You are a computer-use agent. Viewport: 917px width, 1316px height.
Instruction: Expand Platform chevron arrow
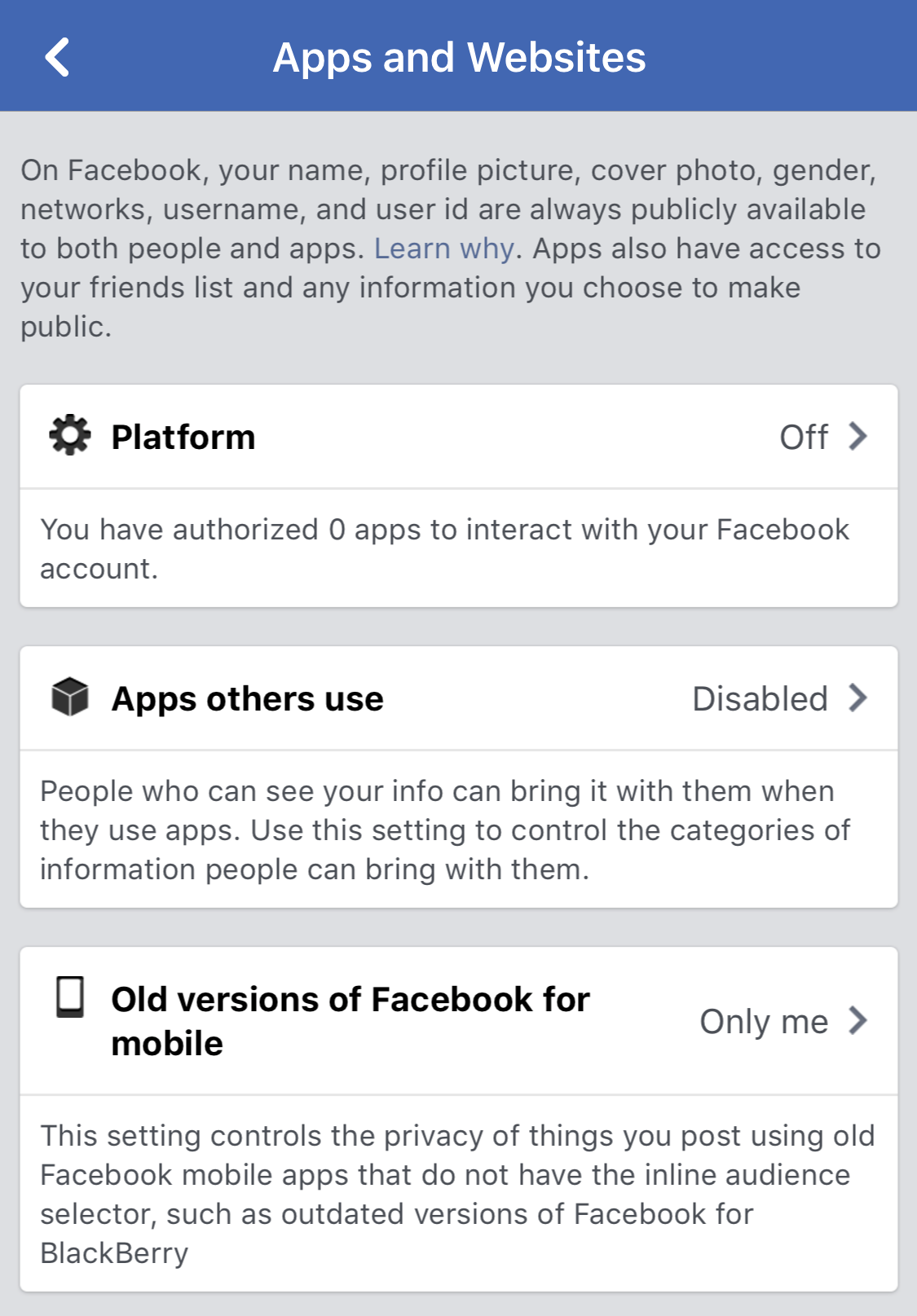click(x=857, y=436)
